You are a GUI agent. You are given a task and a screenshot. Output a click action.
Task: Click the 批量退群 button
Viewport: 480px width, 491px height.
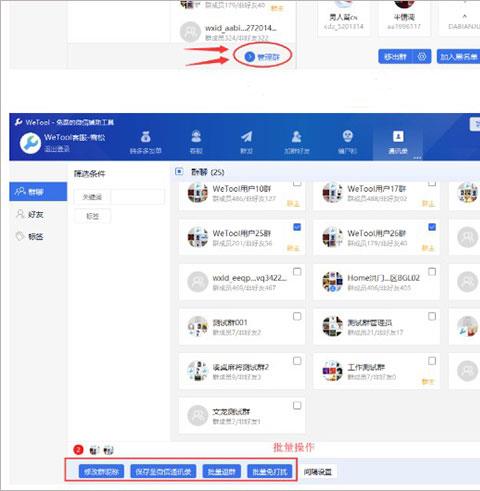222,471
